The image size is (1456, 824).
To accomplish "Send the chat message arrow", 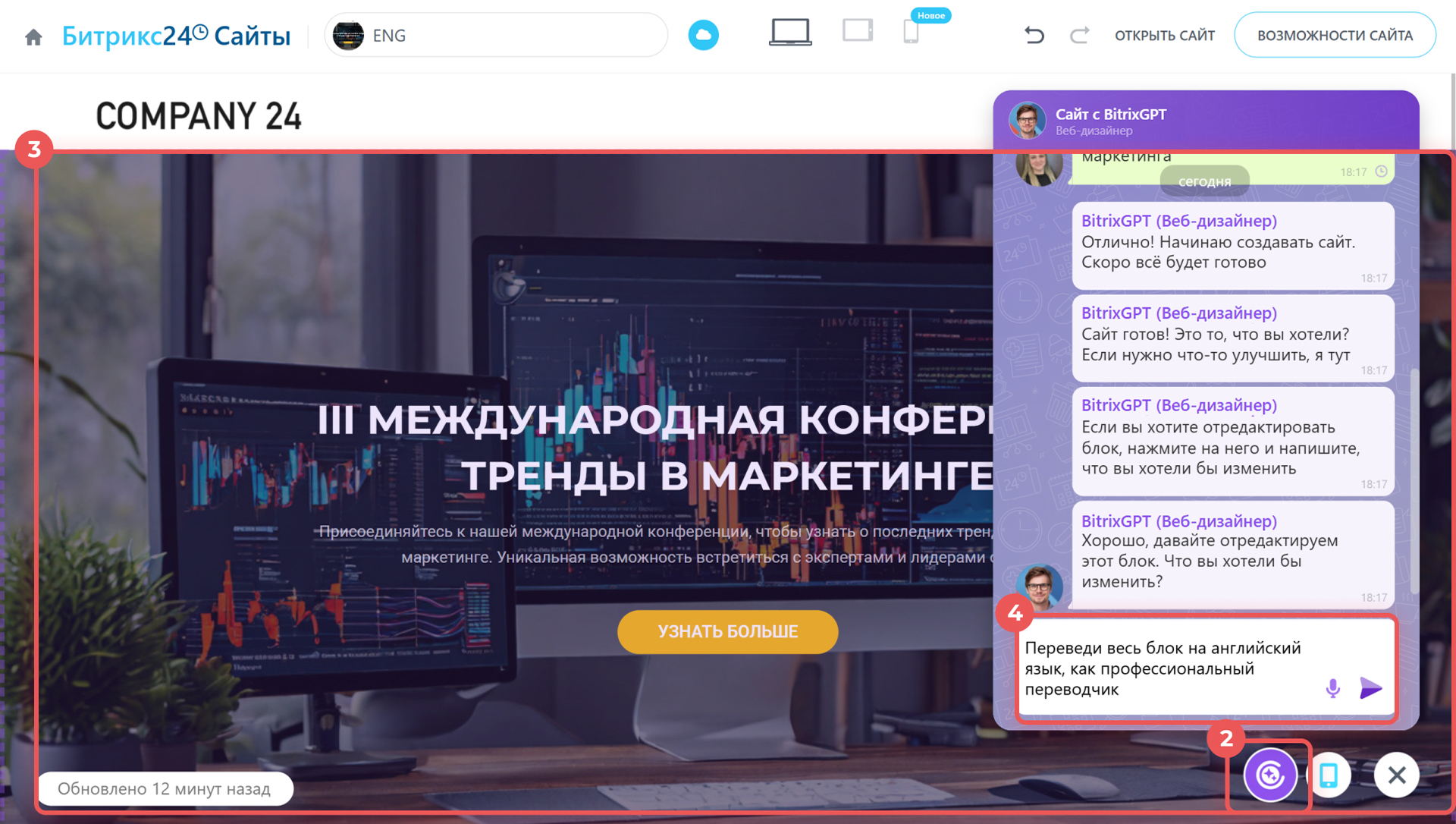I will (x=1370, y=688).
